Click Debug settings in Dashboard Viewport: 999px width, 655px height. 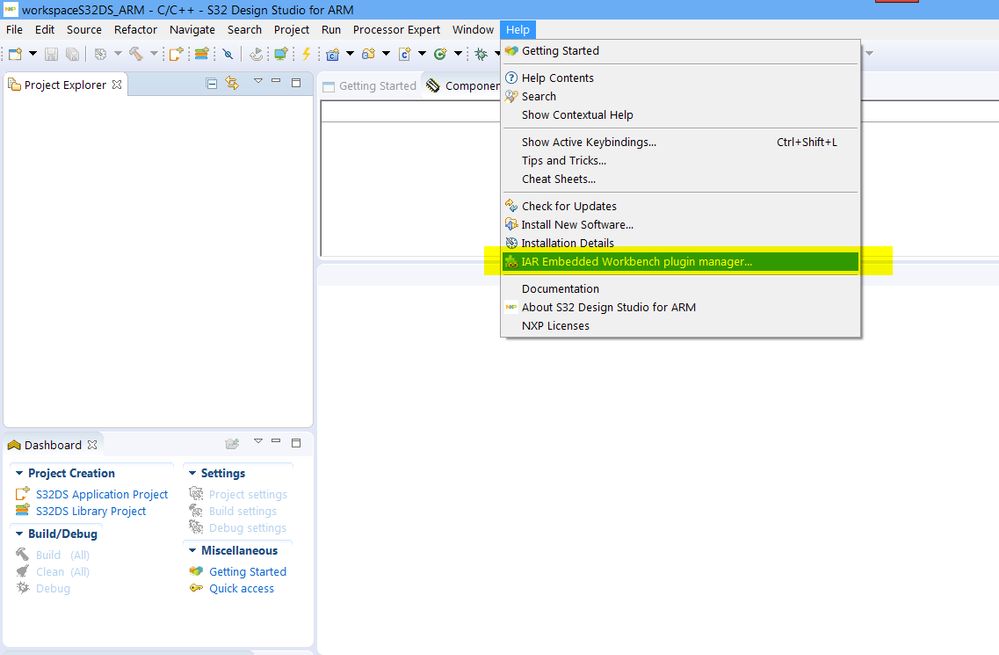(248, 528)
